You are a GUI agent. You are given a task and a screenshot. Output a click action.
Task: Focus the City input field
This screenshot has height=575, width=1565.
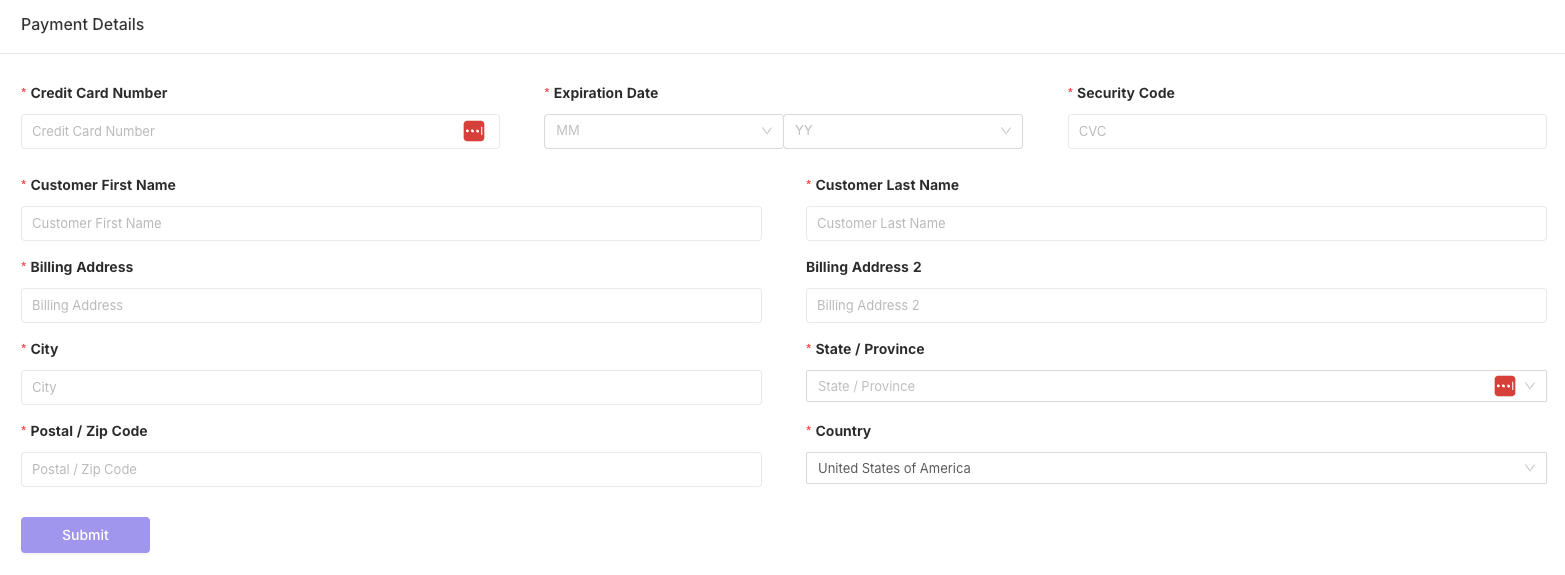tap(391, 387)
